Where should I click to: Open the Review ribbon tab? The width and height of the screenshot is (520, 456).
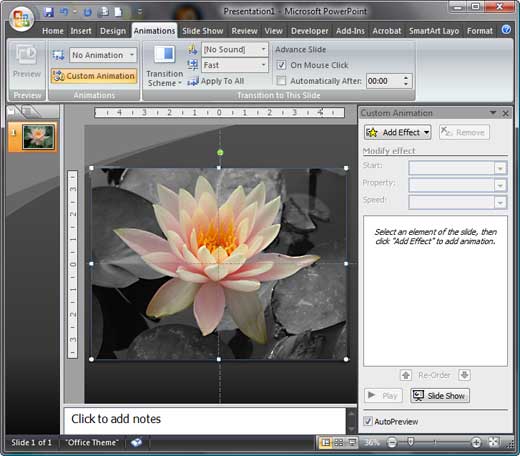click(x=244, y=31)
